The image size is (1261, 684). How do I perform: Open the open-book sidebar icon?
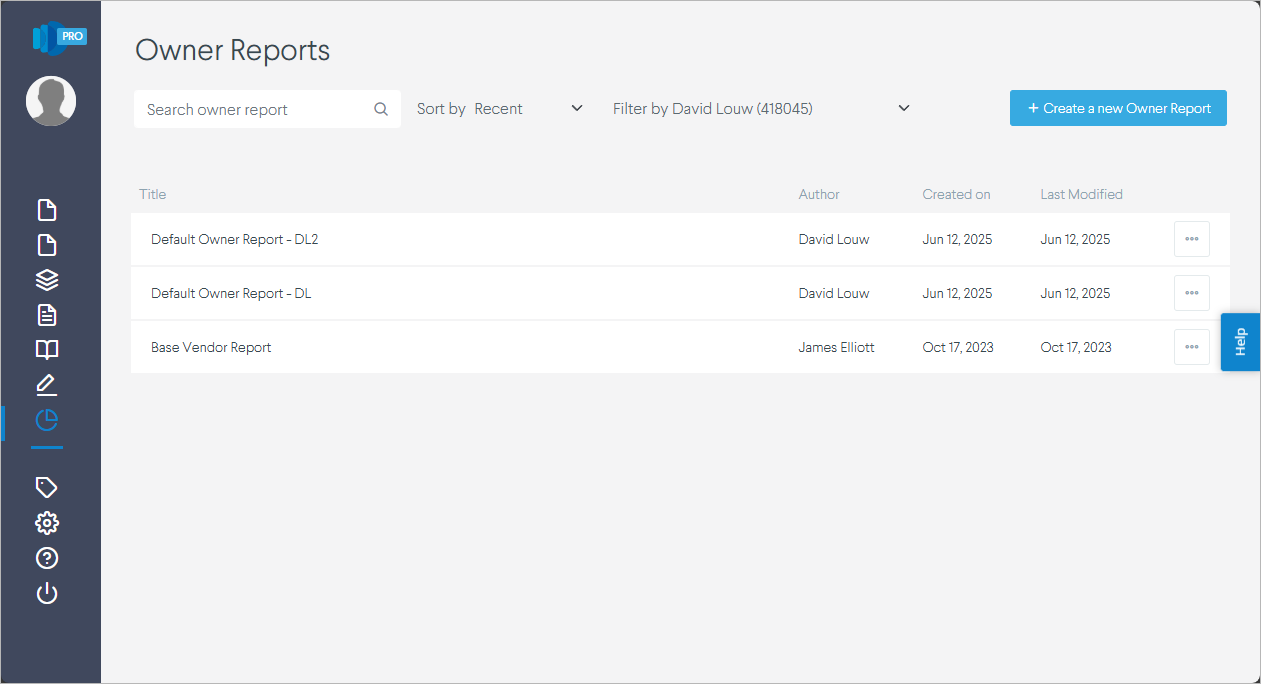[47, 349]
